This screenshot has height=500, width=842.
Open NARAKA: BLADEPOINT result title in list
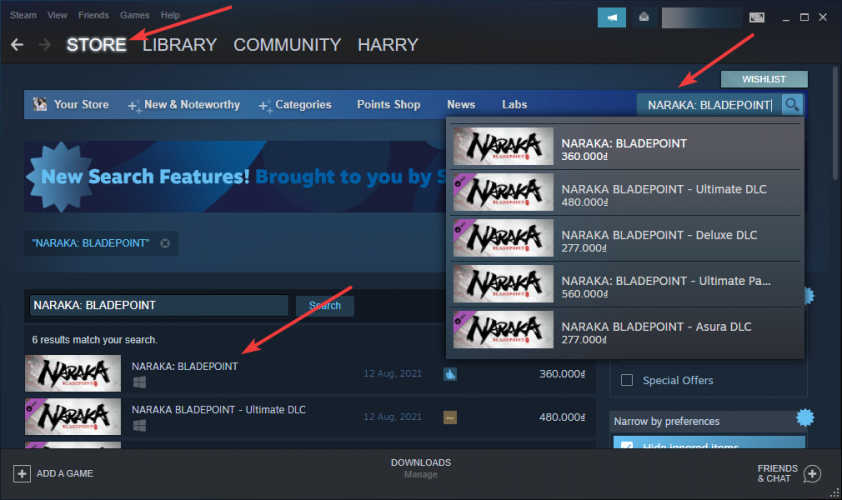click(185, 366)
